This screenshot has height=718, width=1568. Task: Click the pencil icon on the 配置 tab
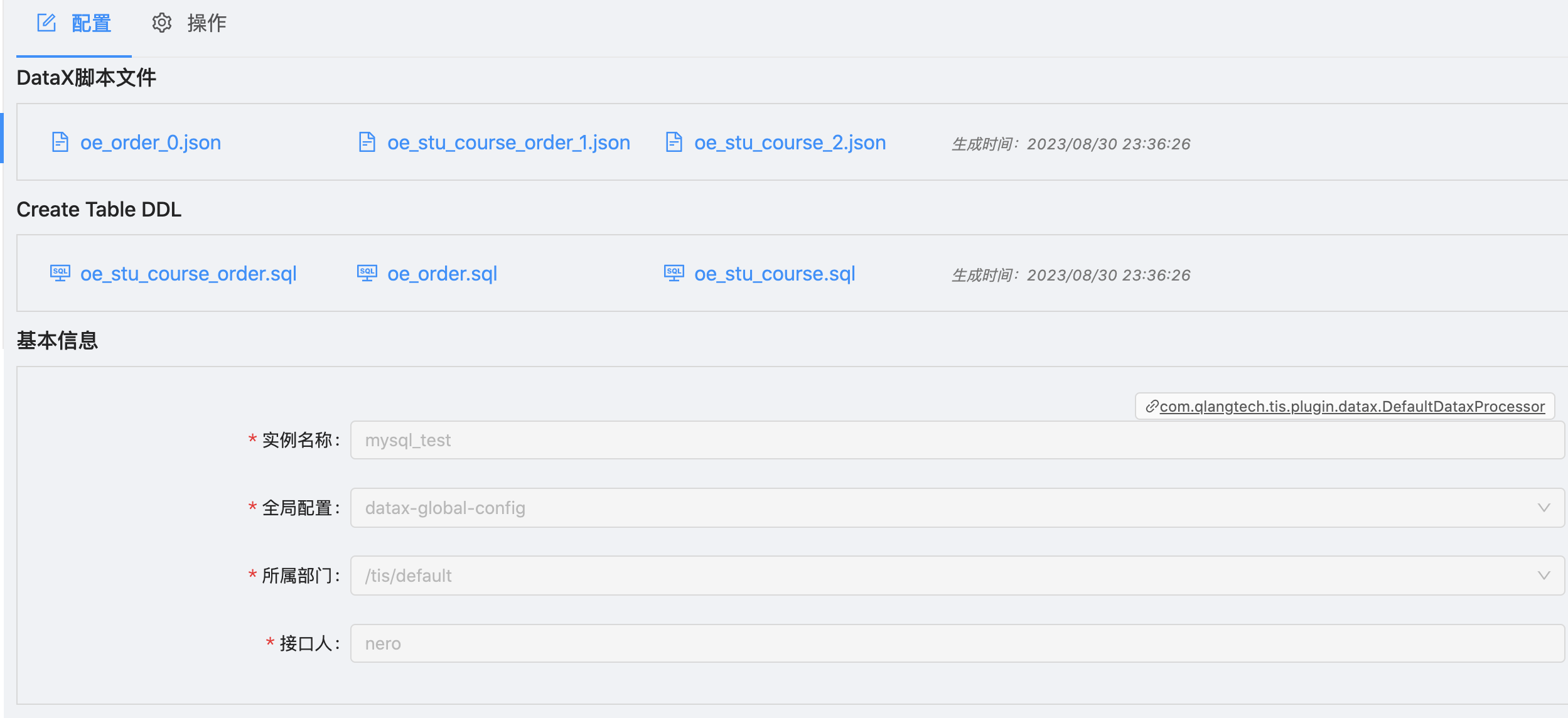[x=46, y=23]
